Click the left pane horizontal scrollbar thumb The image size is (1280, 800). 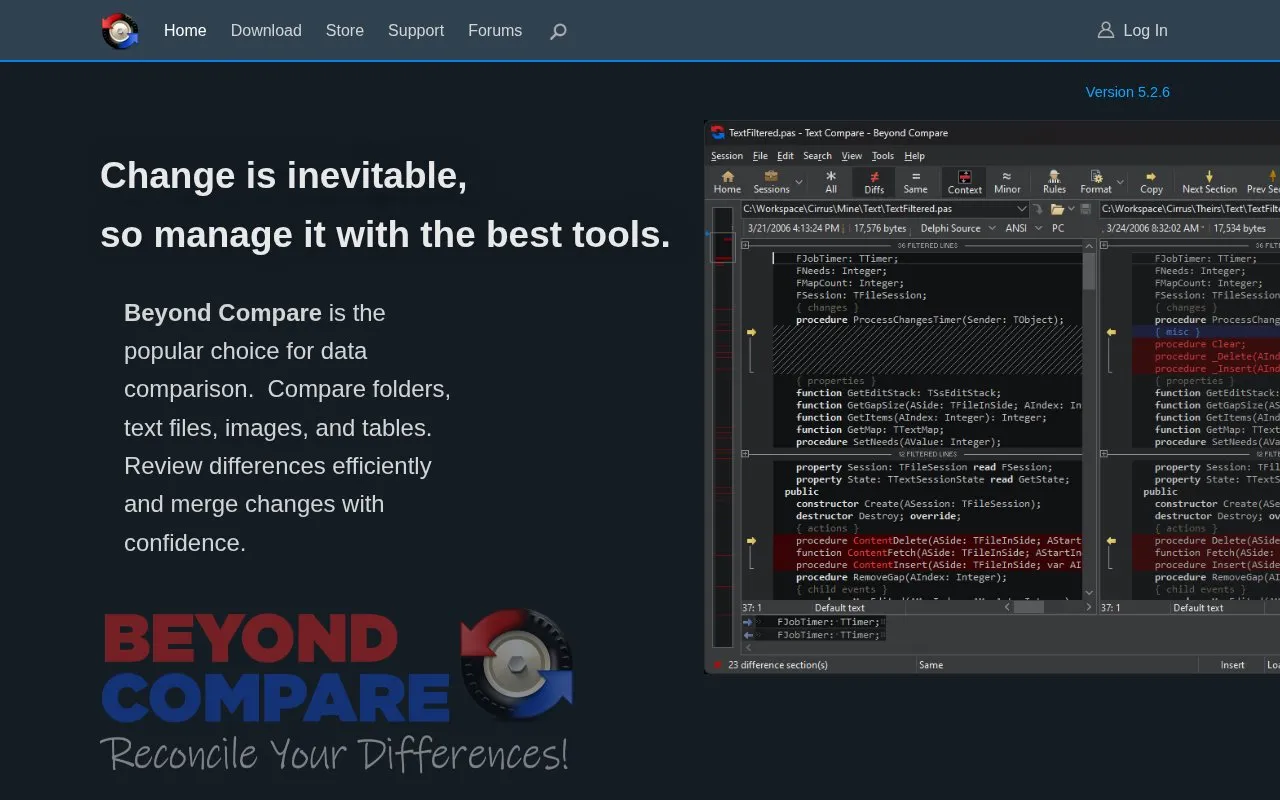coord(1029,607)
